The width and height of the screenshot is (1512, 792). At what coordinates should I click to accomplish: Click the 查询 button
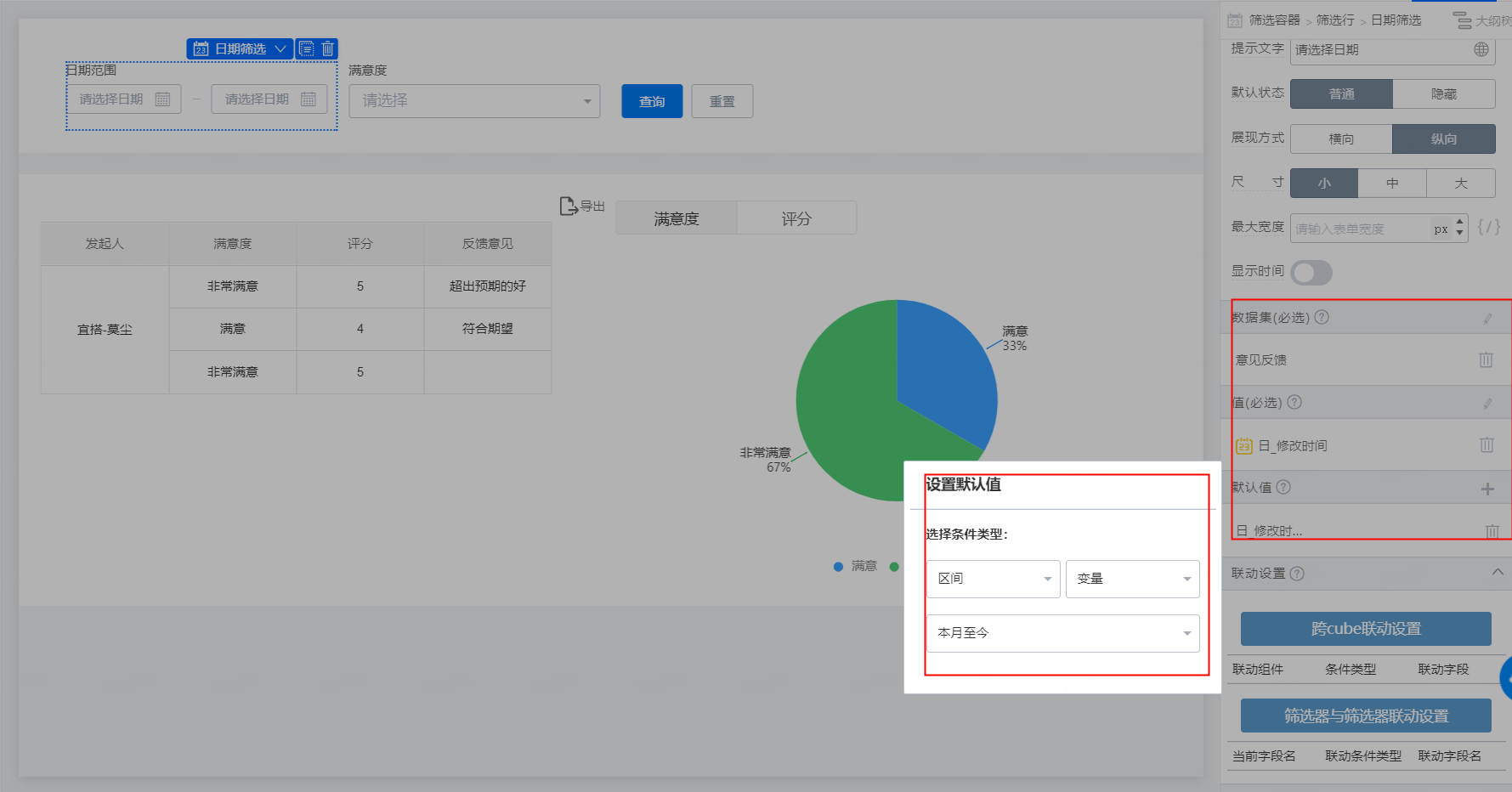pyautogui.click(x=652, y=101)
